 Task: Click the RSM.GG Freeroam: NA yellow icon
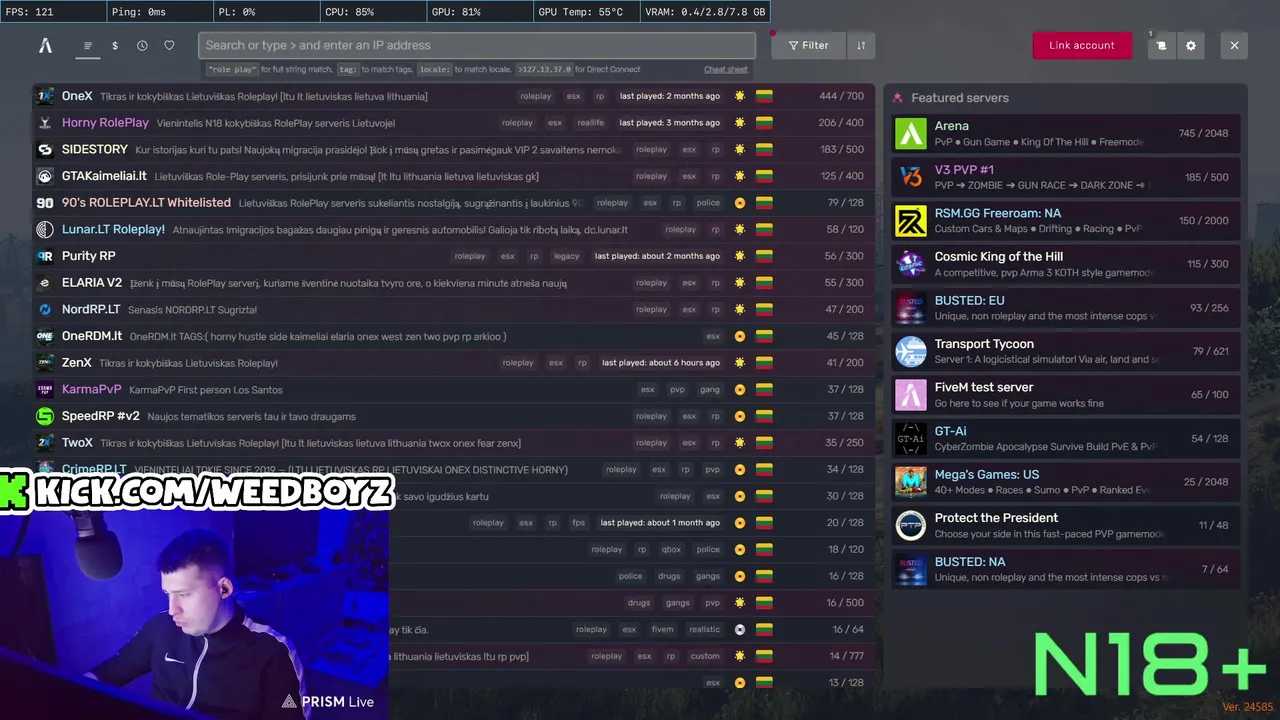(910, 221)
